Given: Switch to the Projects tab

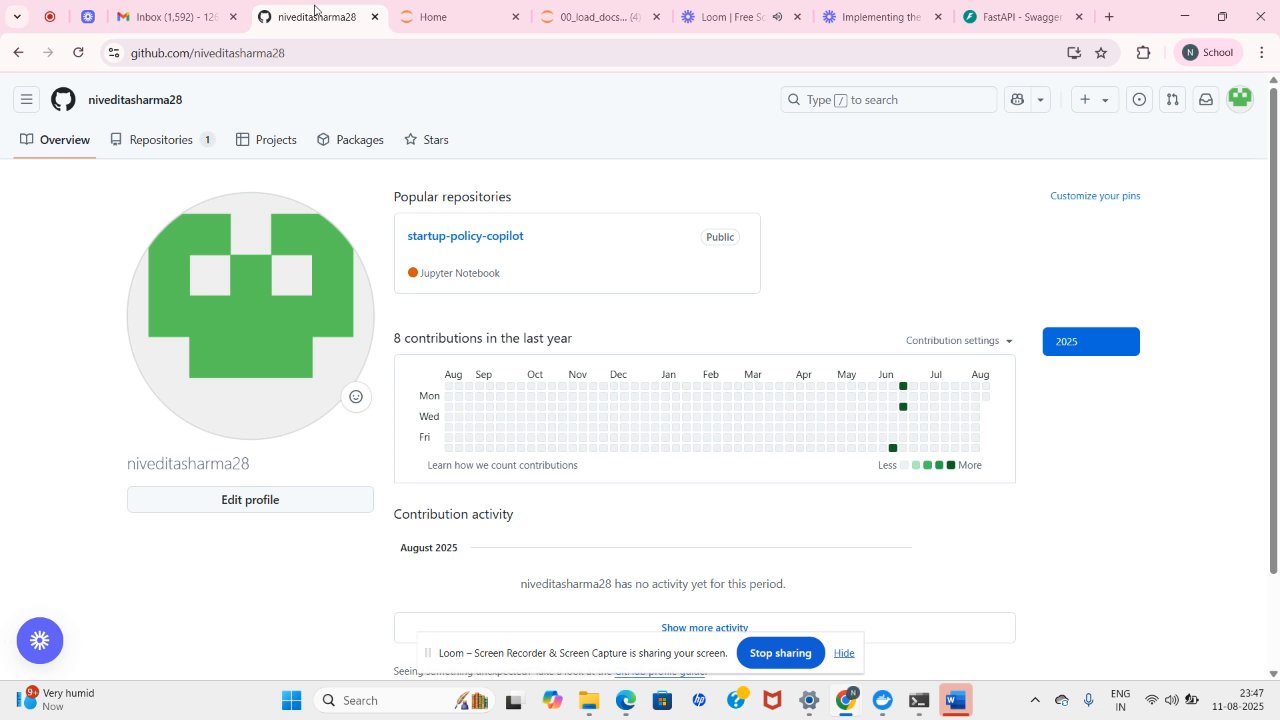Looking at the screenshot, I should (x=266, y=140).
